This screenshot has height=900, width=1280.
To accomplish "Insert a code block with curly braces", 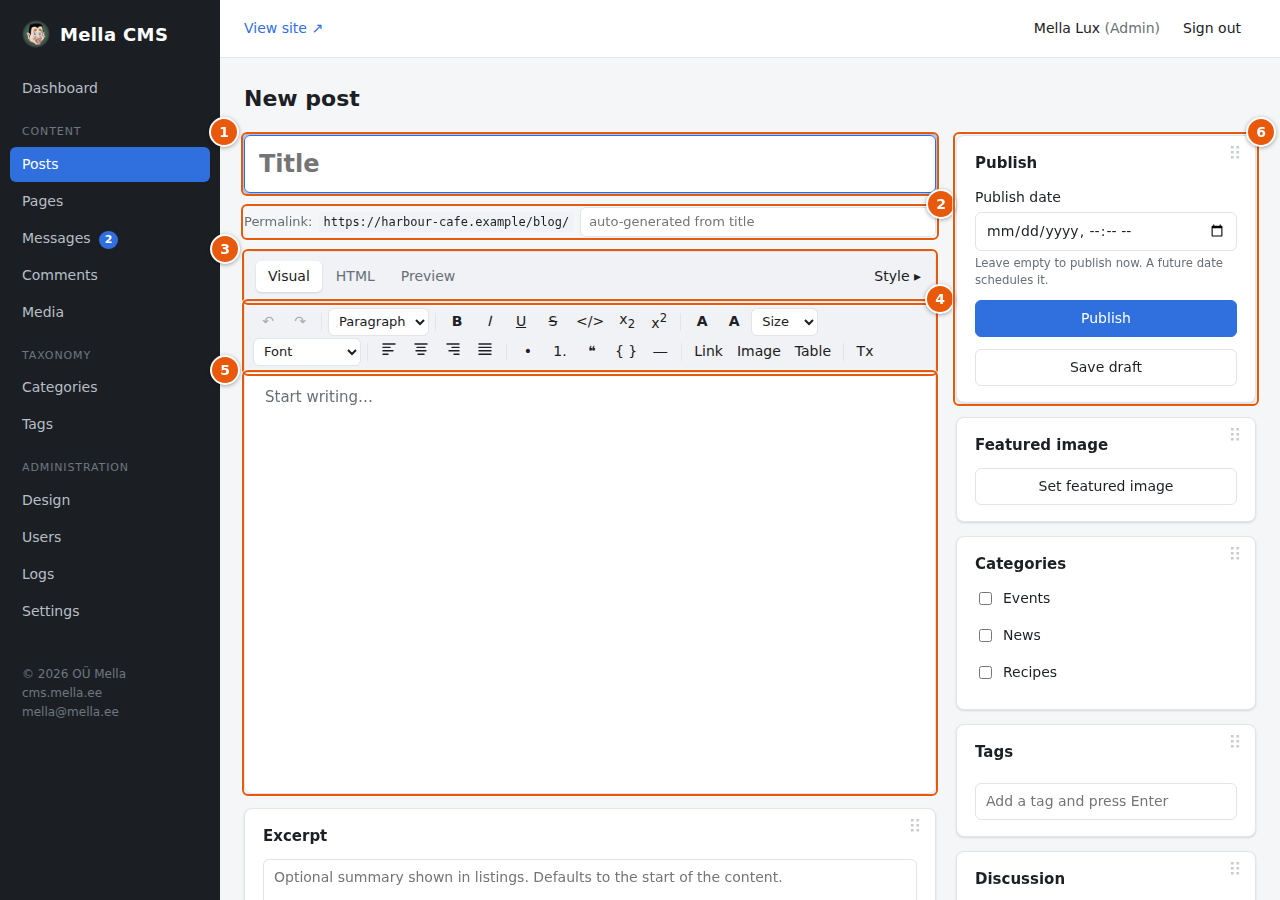I will pos(626,351).
